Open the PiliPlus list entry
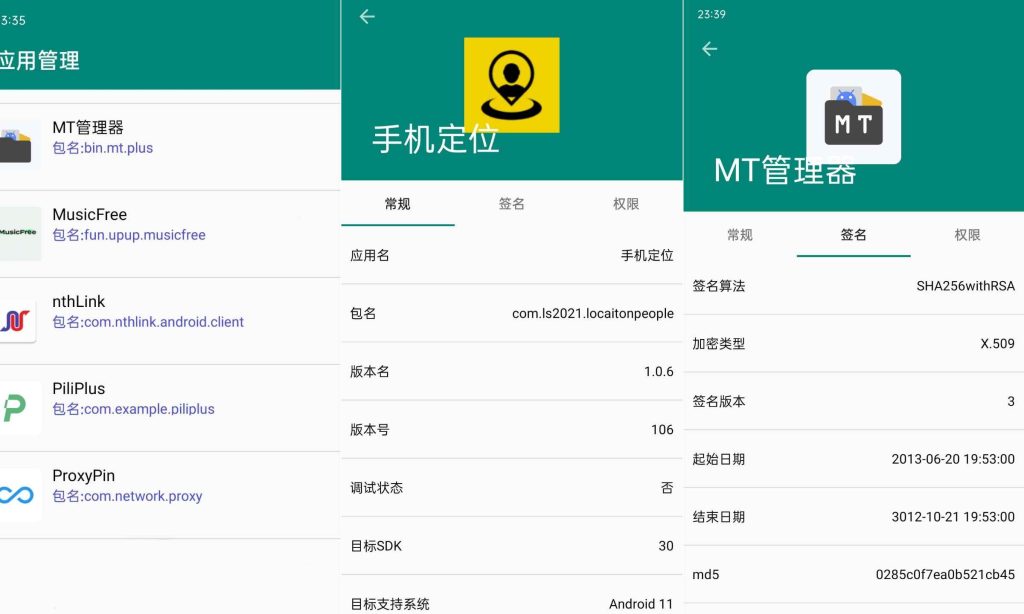The height and width of the screenshot is (614, 1024). [170, 408]
